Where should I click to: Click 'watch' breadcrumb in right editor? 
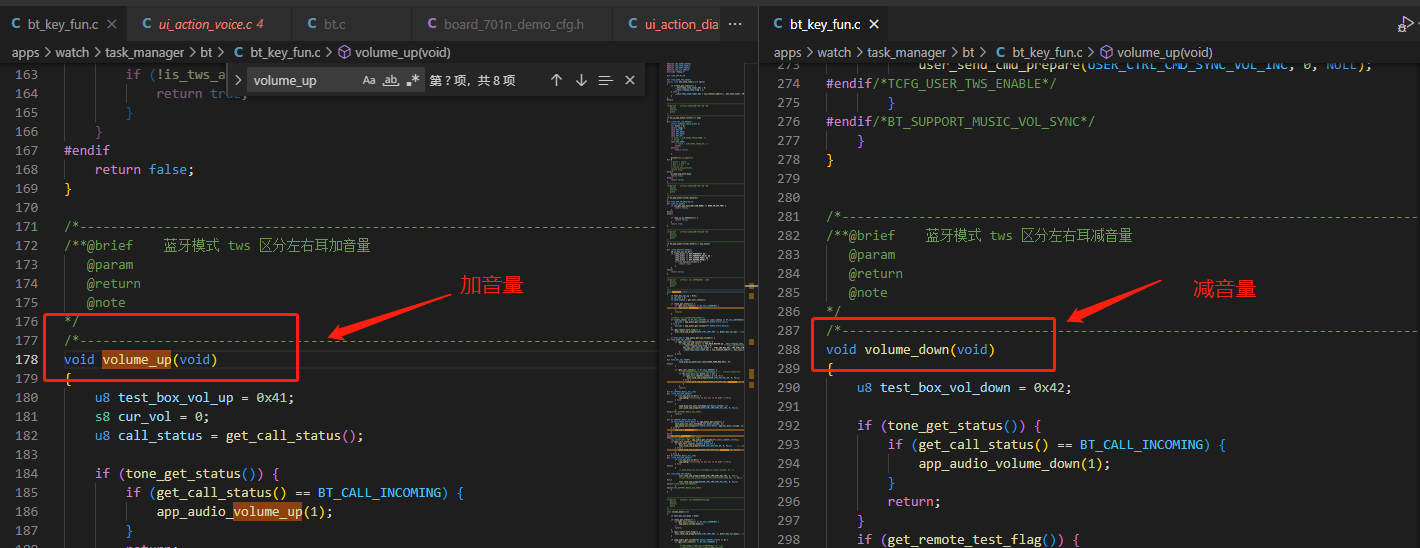coord(834,52)
